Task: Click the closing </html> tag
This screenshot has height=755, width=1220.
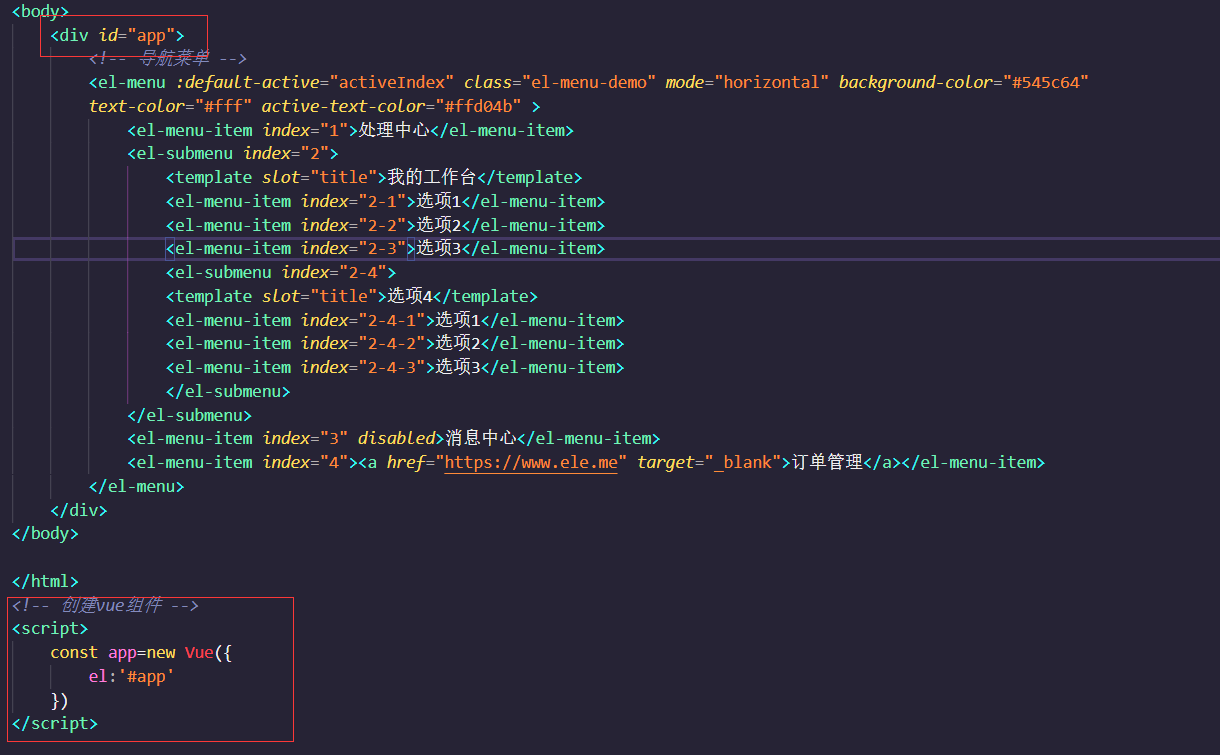Action: pos(45,581)
